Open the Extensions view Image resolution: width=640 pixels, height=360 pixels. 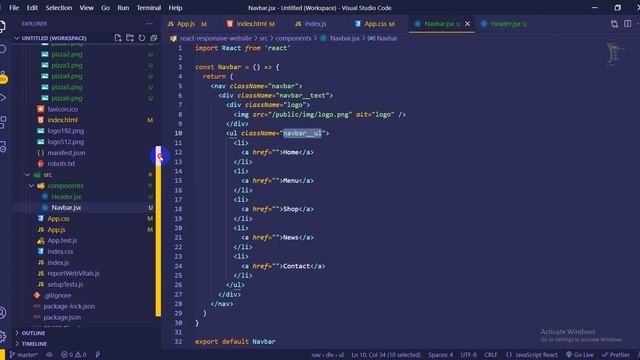pos(3,122)
